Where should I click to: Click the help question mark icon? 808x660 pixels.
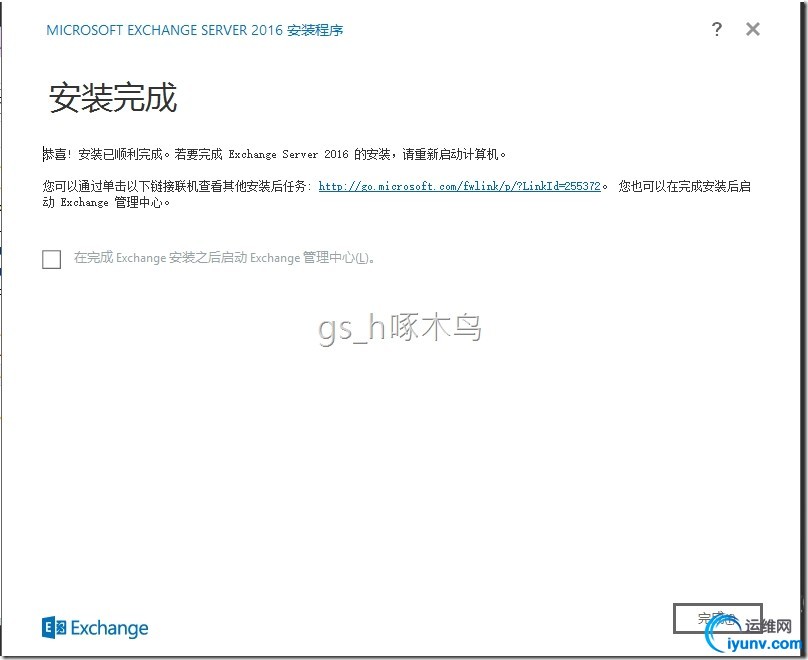(x=717, y=29)
